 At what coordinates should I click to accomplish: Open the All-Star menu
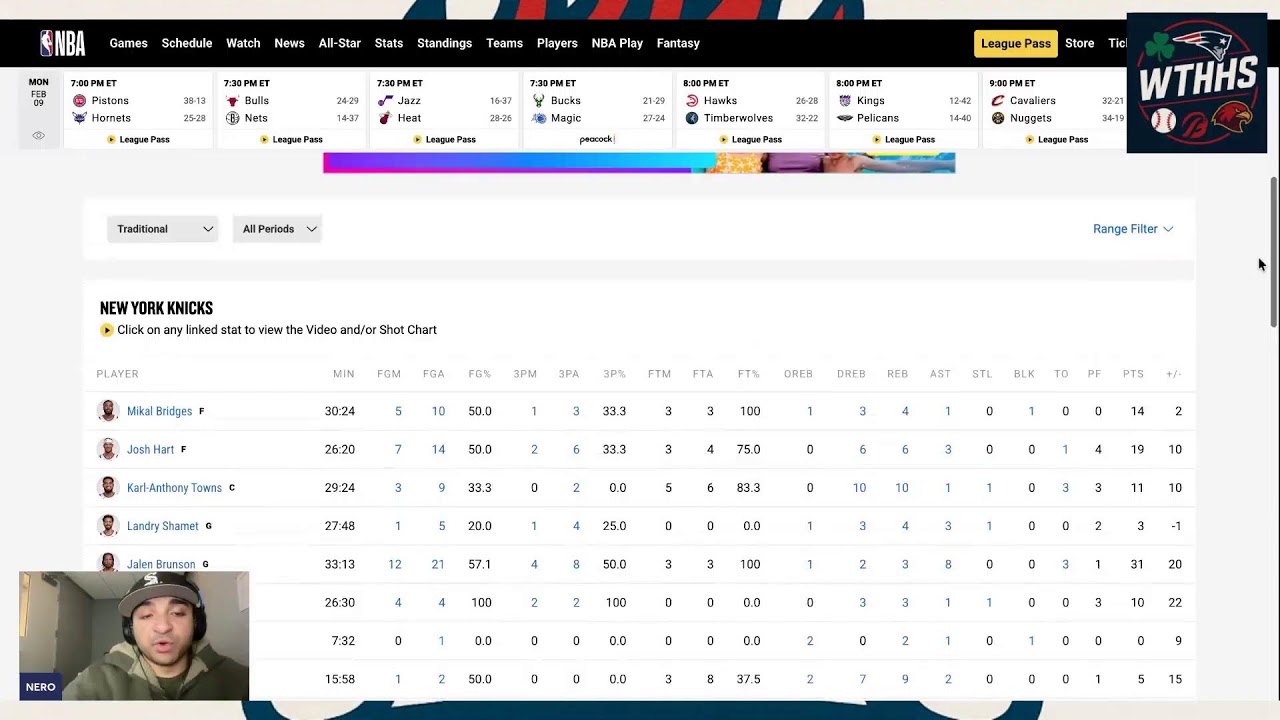click(x=340, y=43)
